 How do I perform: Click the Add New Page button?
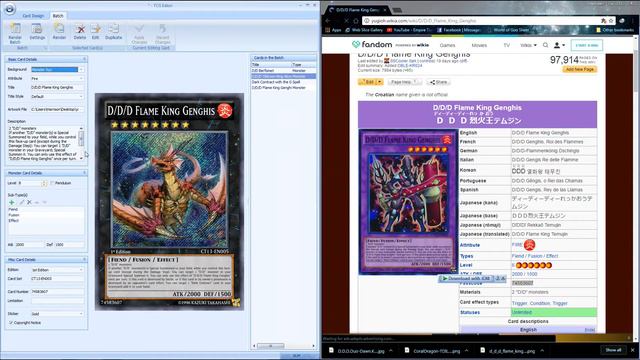point(580,69)
